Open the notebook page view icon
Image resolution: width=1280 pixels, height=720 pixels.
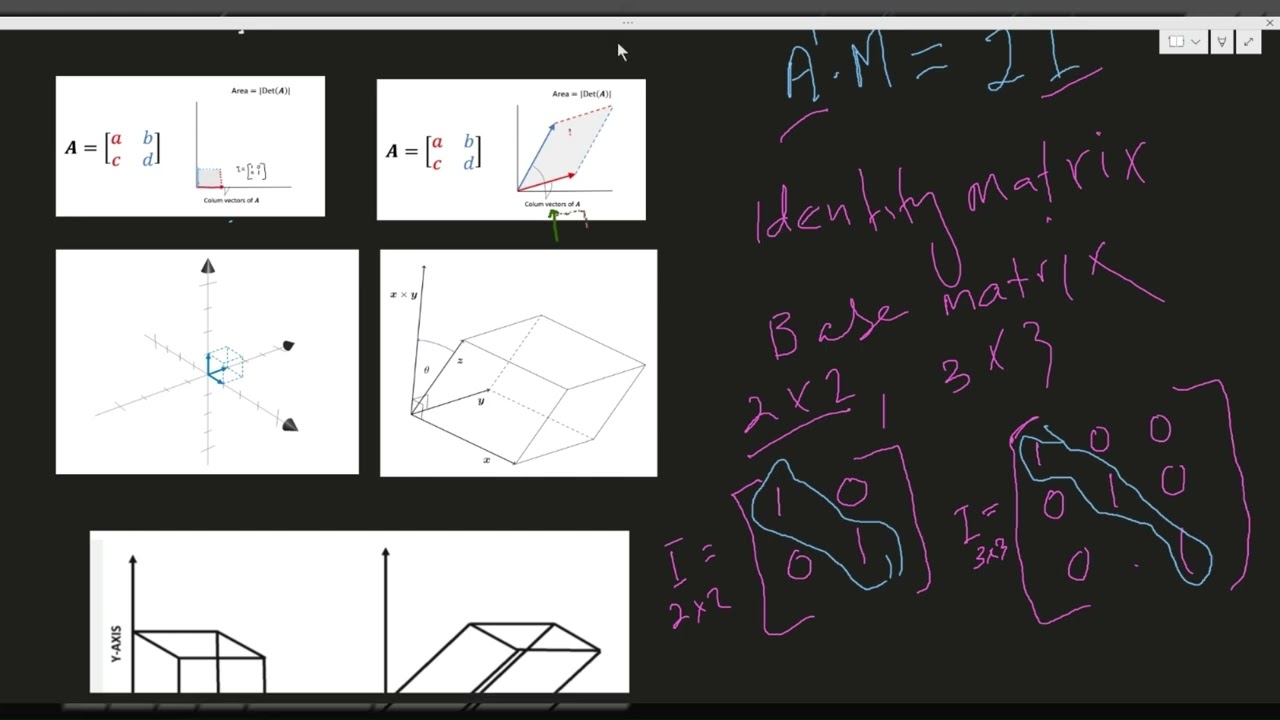[1176, 42]
